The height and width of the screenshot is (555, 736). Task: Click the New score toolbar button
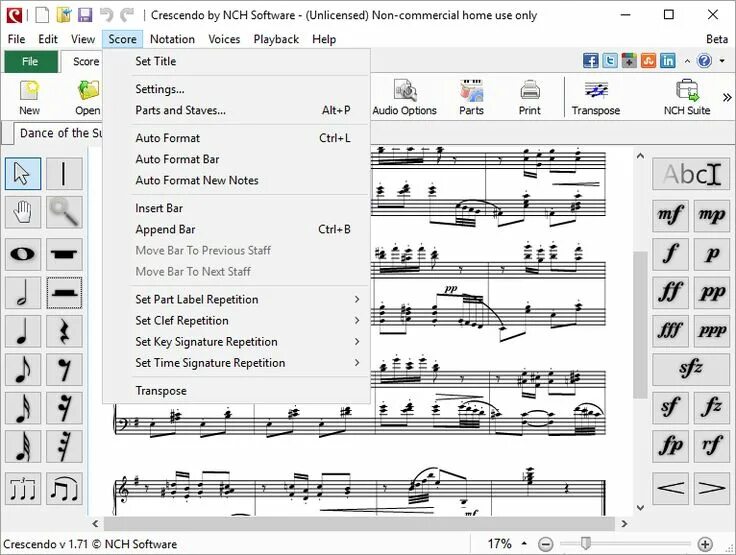[29, 97]
